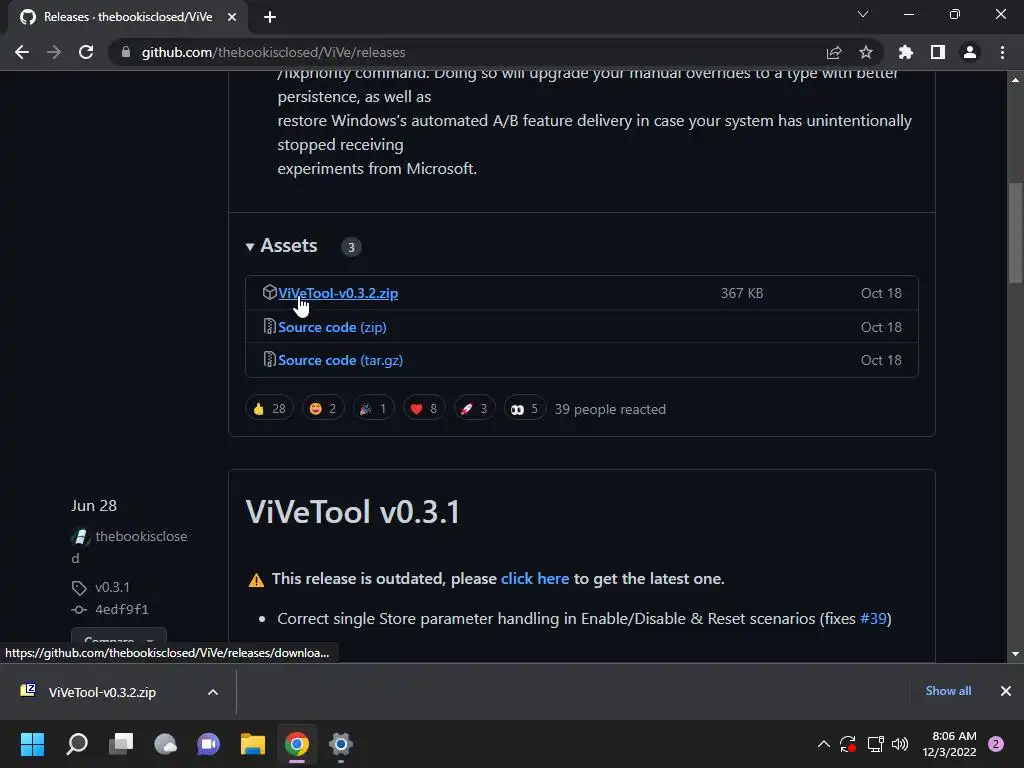Image resolution: width=1024 pixels, height=768 pixels.
Task: Collapse the Assets section
Action: 281,246
